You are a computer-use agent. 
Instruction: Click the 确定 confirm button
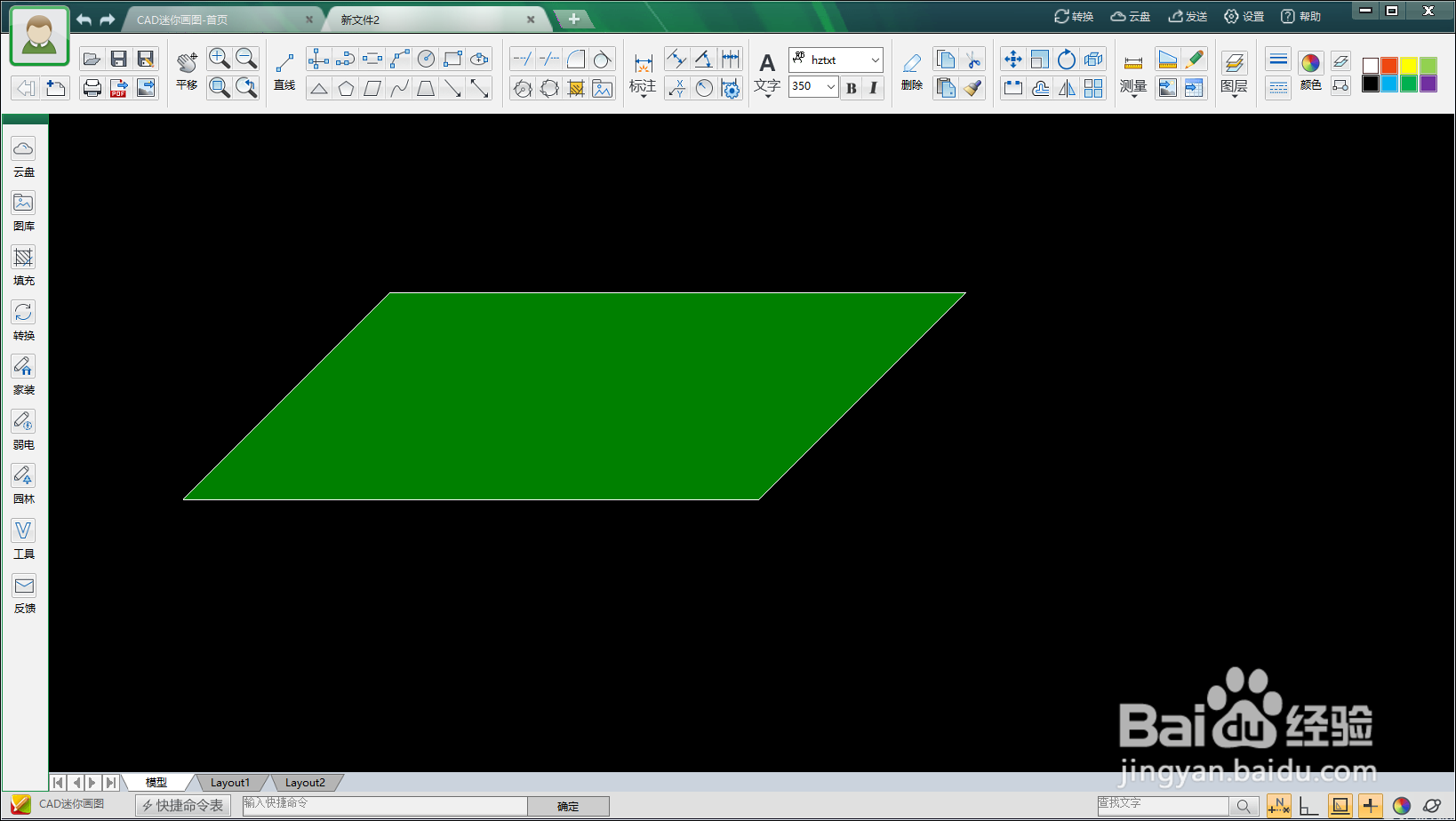point(568,806)
